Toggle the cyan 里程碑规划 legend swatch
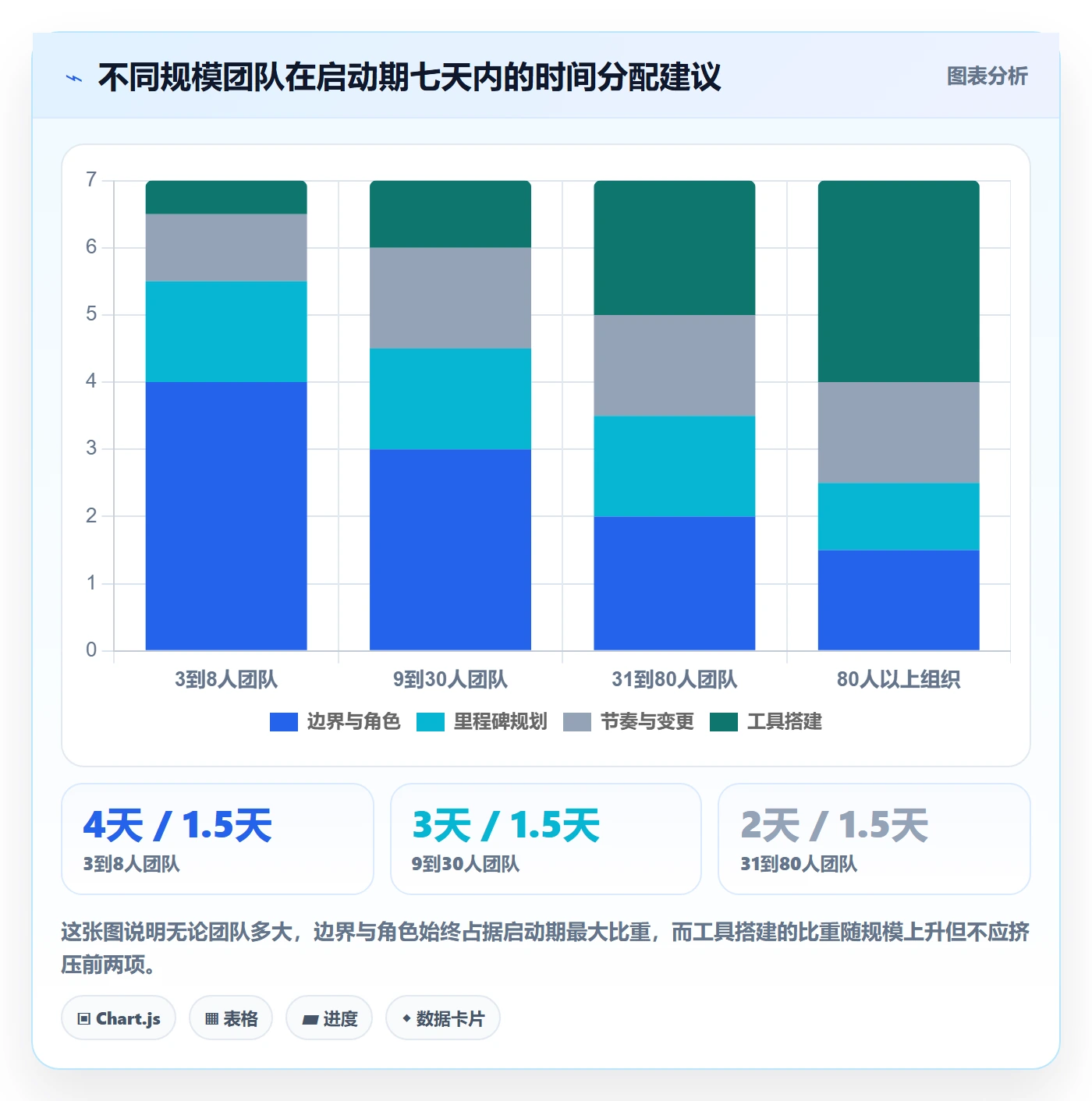1092x1101 pixels. coord(431,722)
